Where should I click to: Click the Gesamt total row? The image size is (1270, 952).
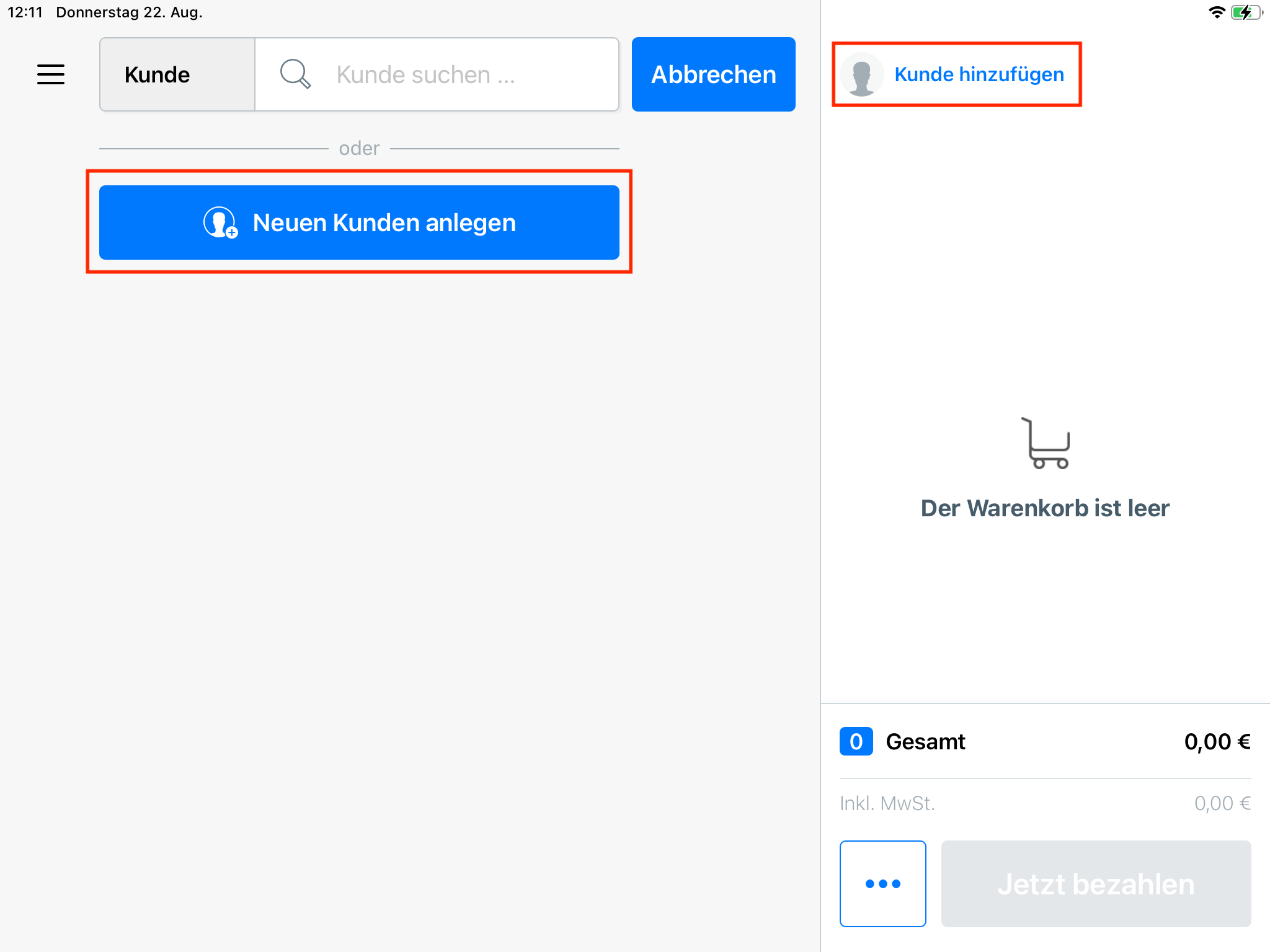pos(926,741)
